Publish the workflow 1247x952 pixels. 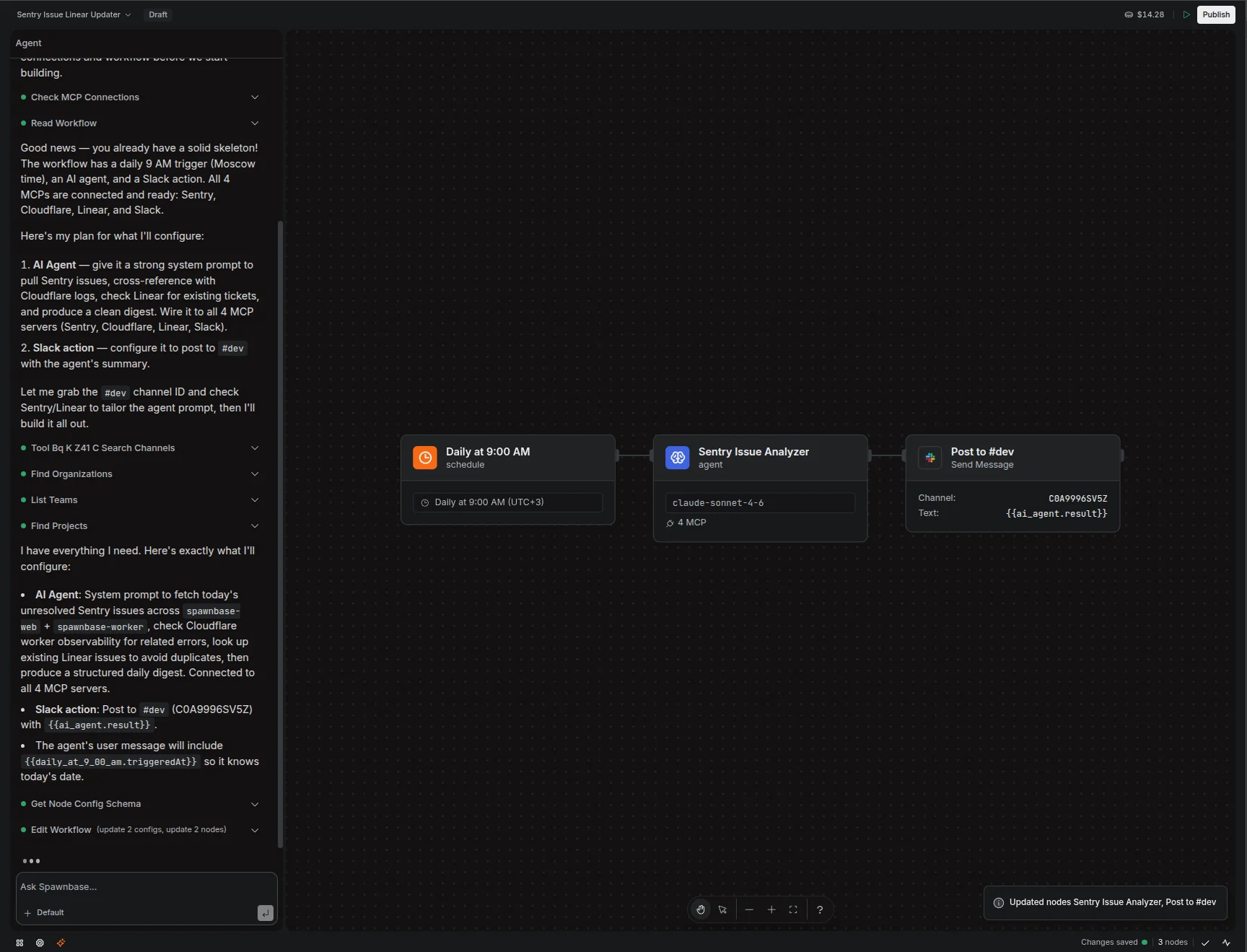tap(1216, 14)
